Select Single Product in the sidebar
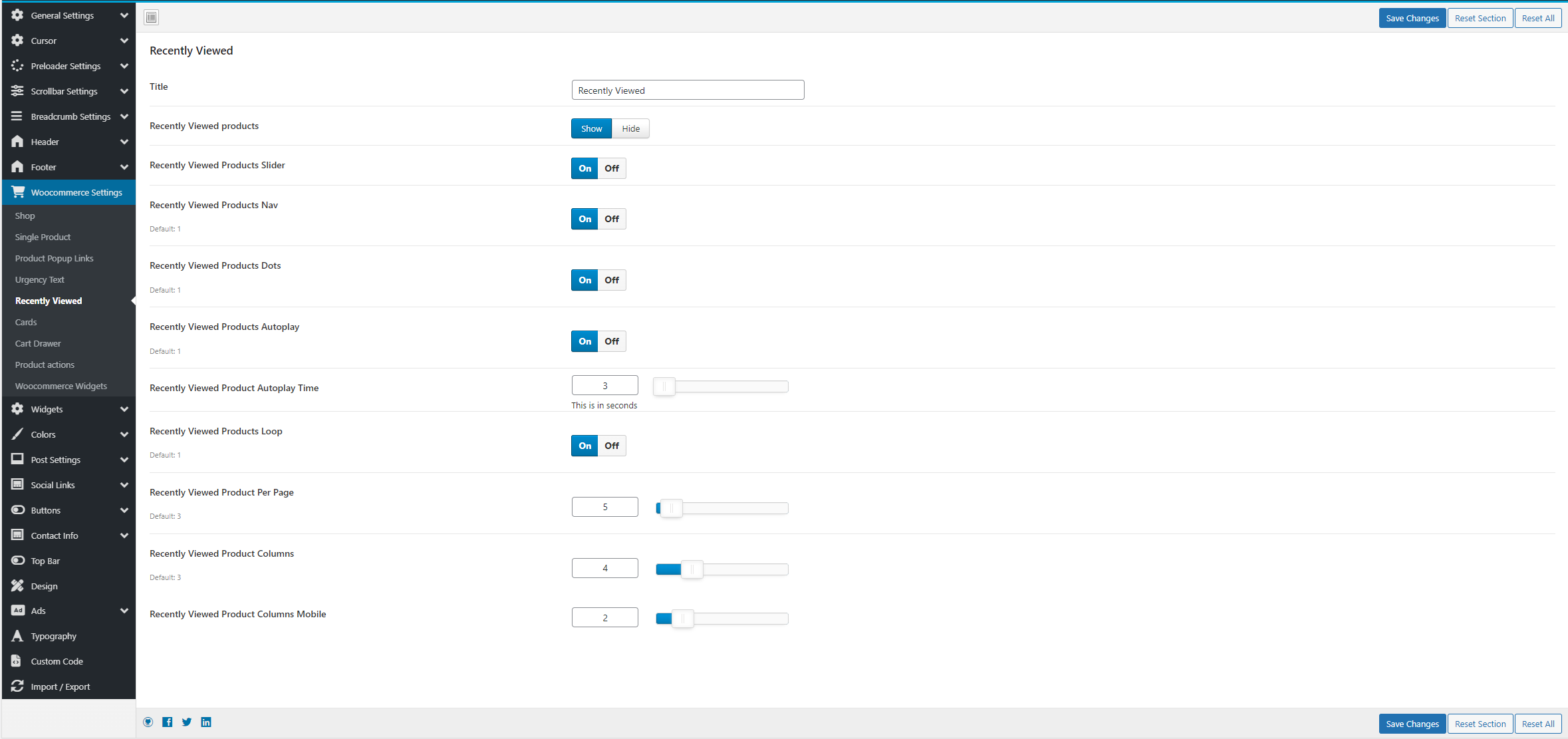Image resolution: width=1568 pixels, height=739 pixels. (x=43, y=237)
